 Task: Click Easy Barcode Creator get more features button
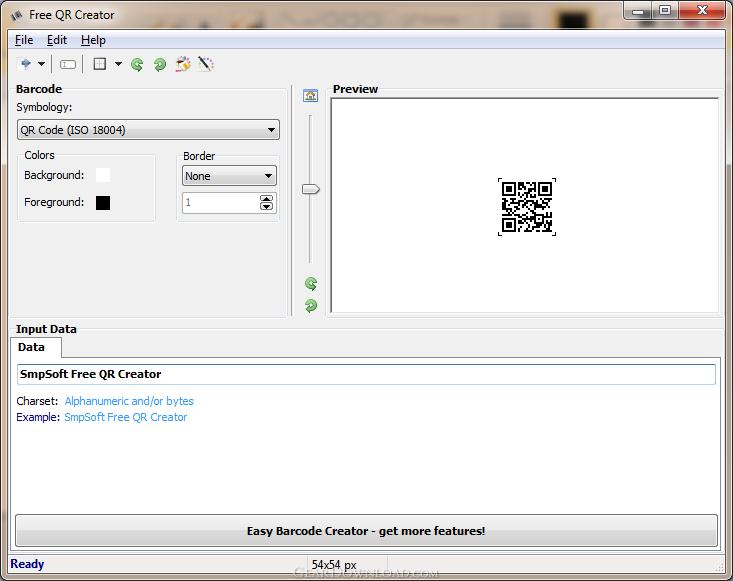point(366,531)
